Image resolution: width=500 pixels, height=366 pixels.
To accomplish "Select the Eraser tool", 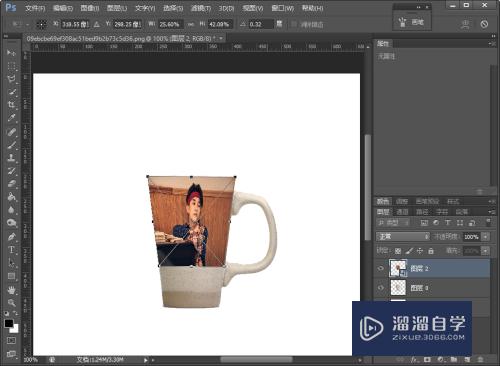I will tap(11, 183).
